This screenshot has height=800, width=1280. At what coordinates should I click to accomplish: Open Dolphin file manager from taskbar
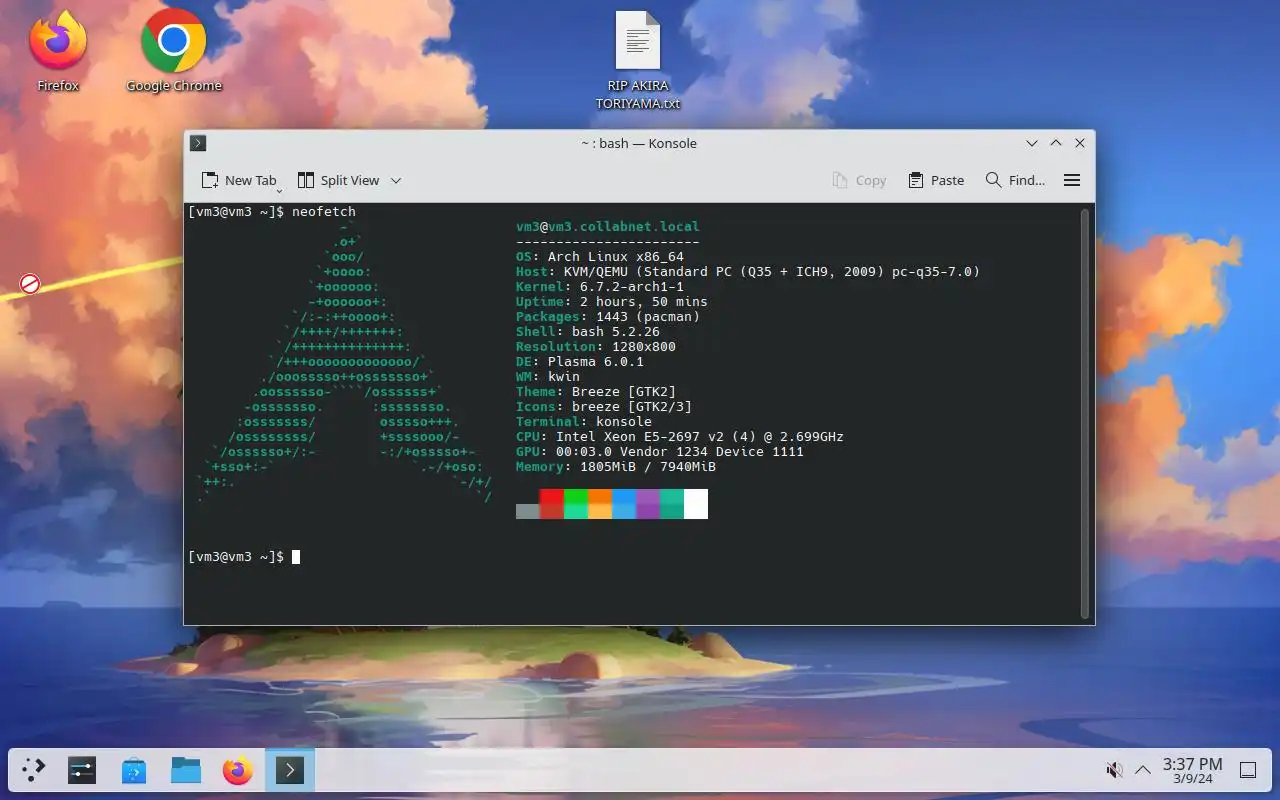coord(186,770)
